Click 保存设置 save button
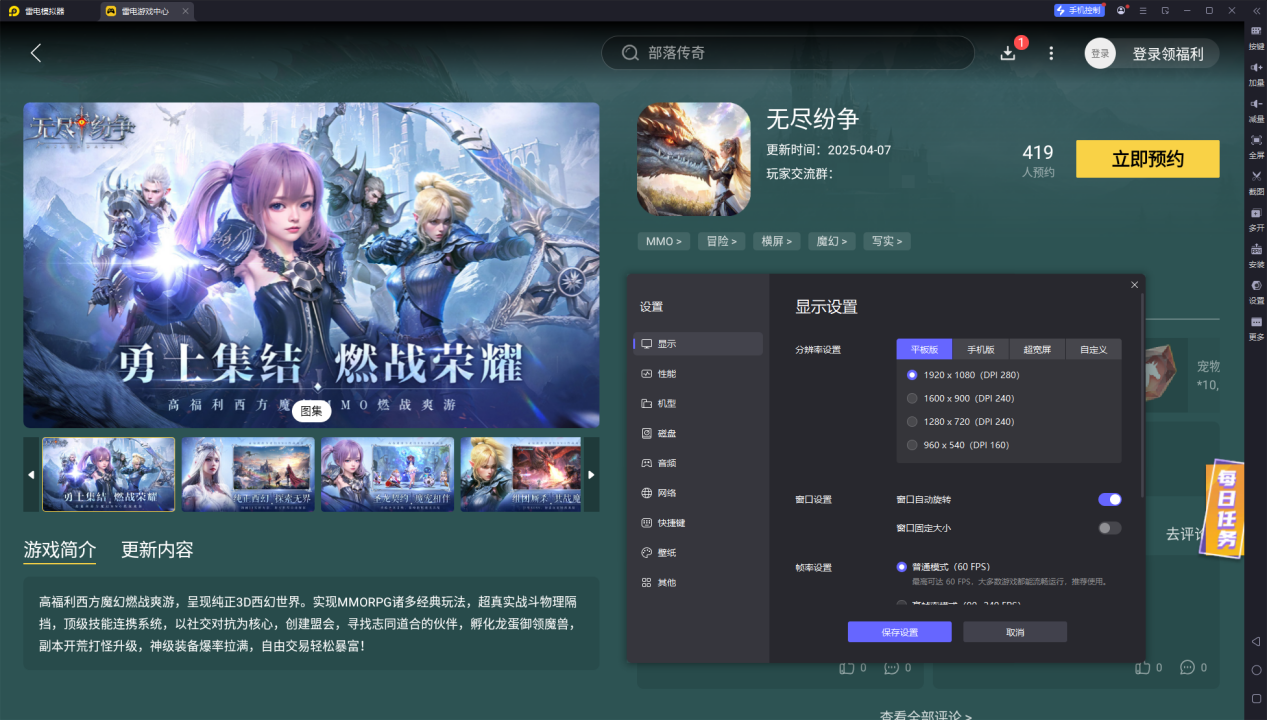The image size is (1267, 720). point(899,632)
